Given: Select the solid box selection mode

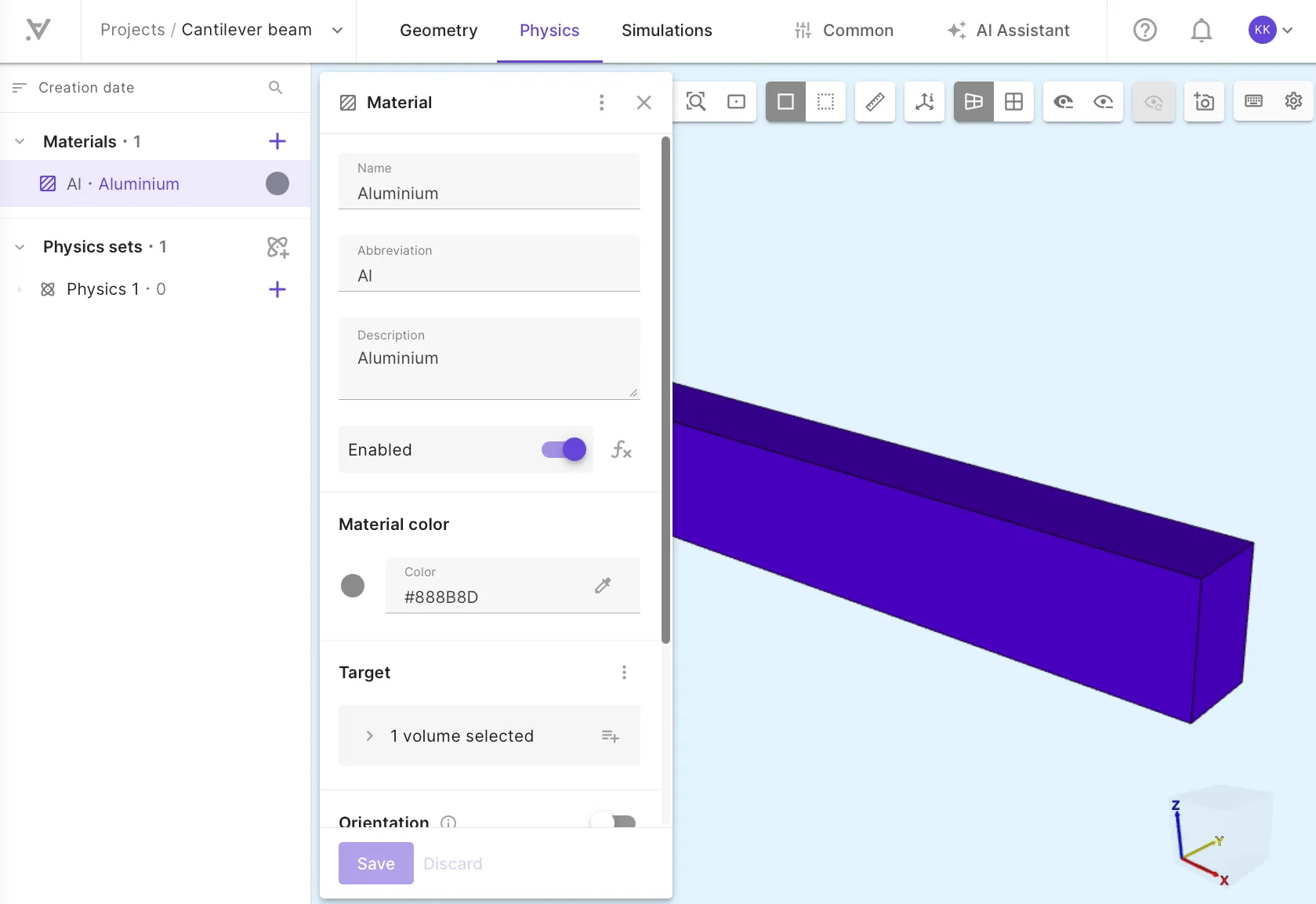Looking at the screenshot, I should [785, 101].
